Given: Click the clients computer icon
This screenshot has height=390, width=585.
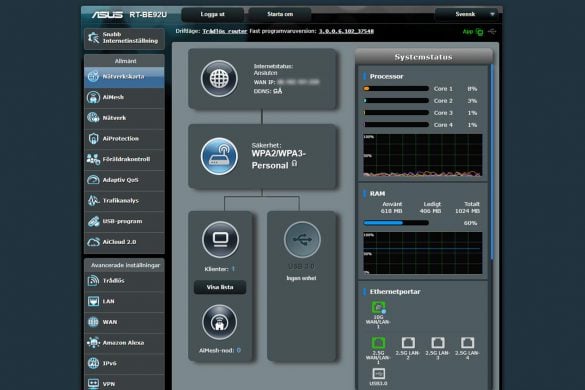Looking at the screenshot, I should [x=220, y=240].
